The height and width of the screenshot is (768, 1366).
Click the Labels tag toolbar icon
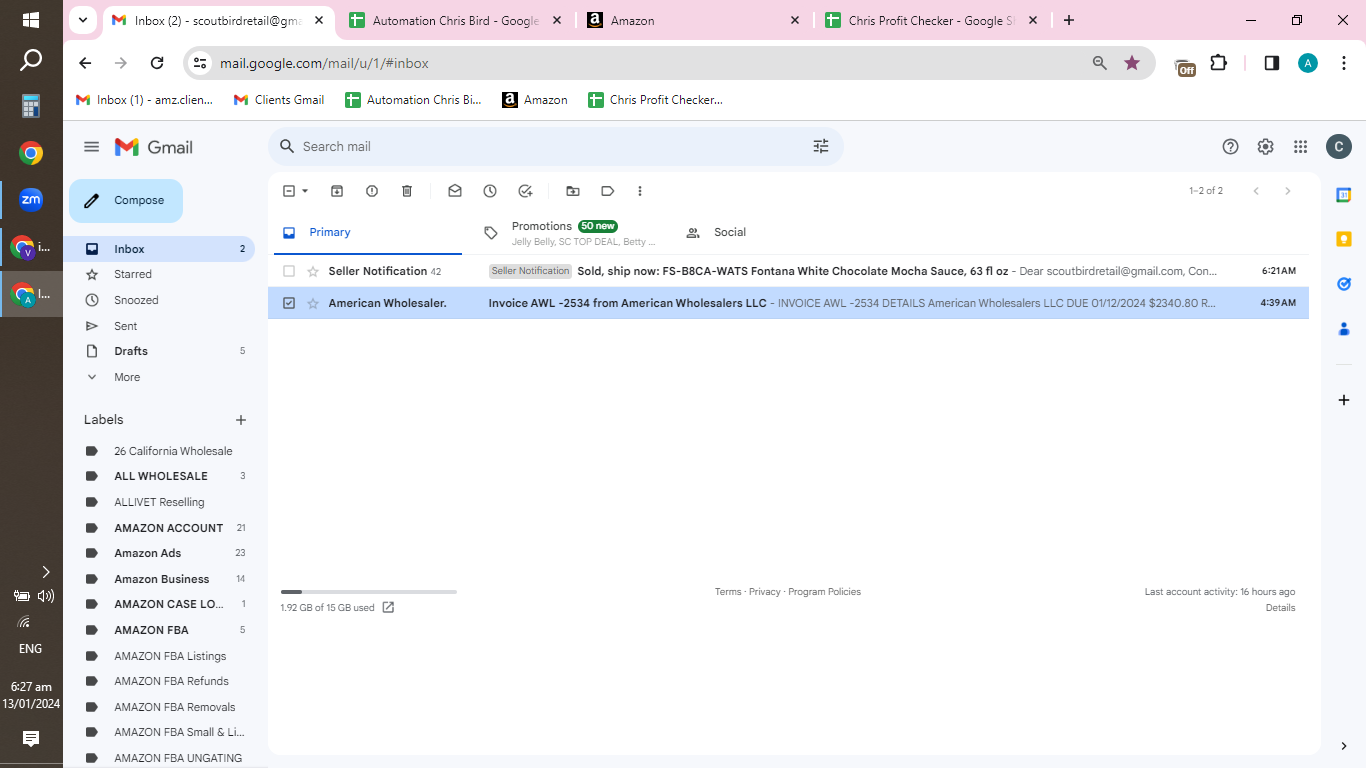tap(608, 191)
